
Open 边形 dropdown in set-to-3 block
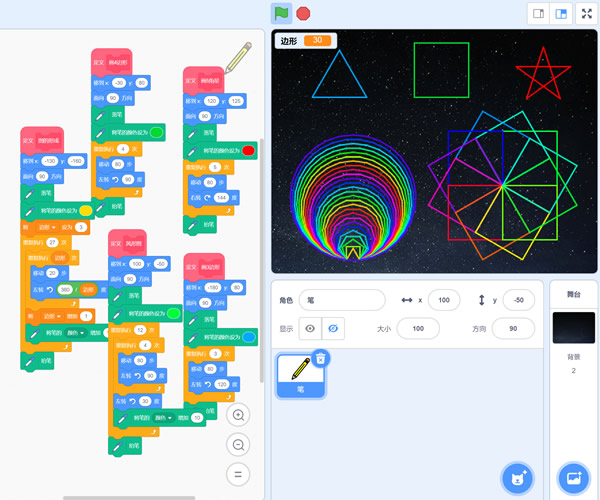[x=47, y=227]
